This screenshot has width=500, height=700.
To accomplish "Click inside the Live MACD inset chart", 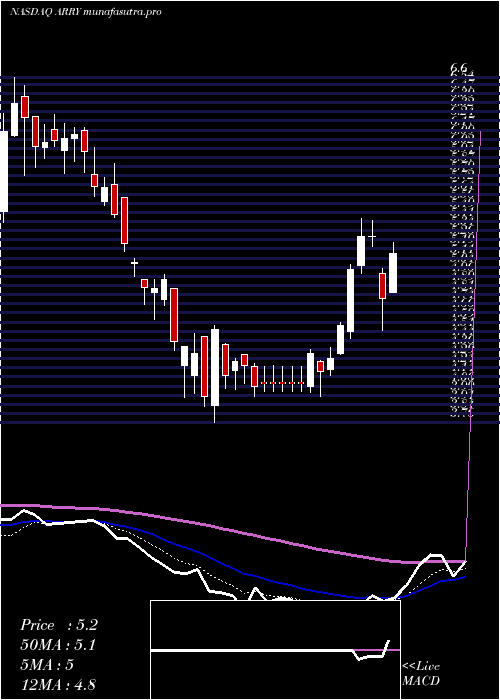I will [275, 650].
